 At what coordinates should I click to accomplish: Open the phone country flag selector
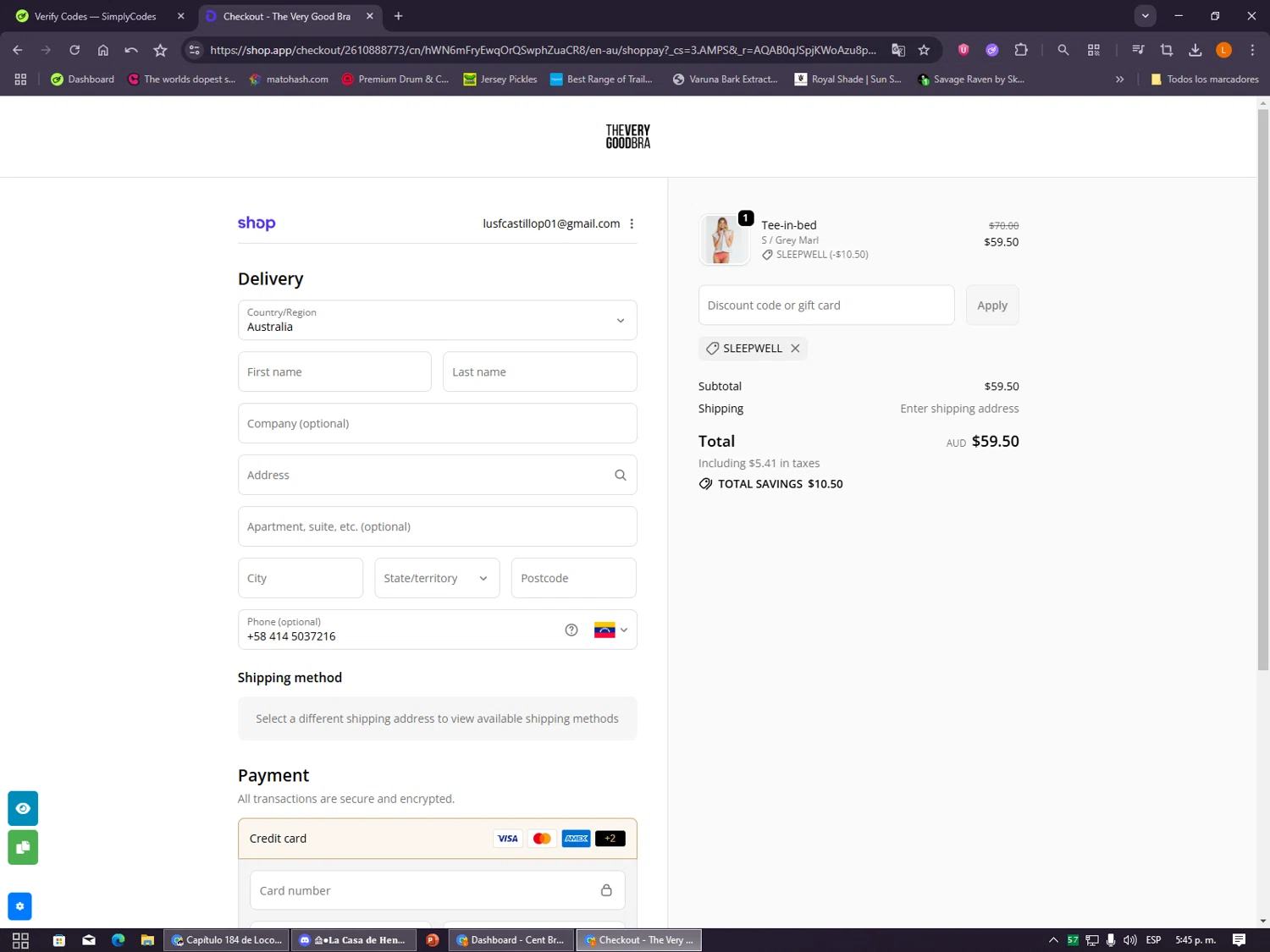tap(610, 630)
